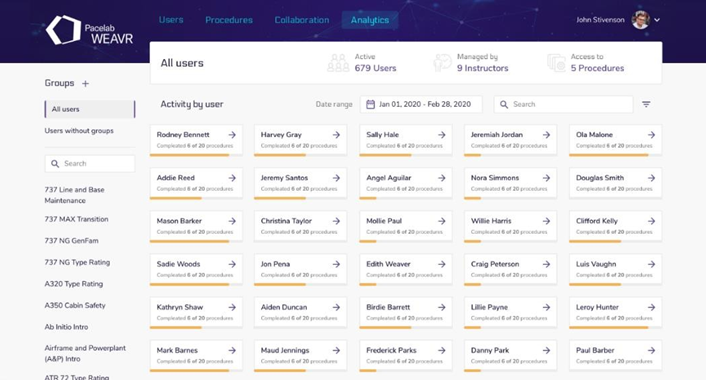The height and width of the screenshot is (380, 706).
Task: Click the 5 Procedures stat
Action: coord(597,68)
